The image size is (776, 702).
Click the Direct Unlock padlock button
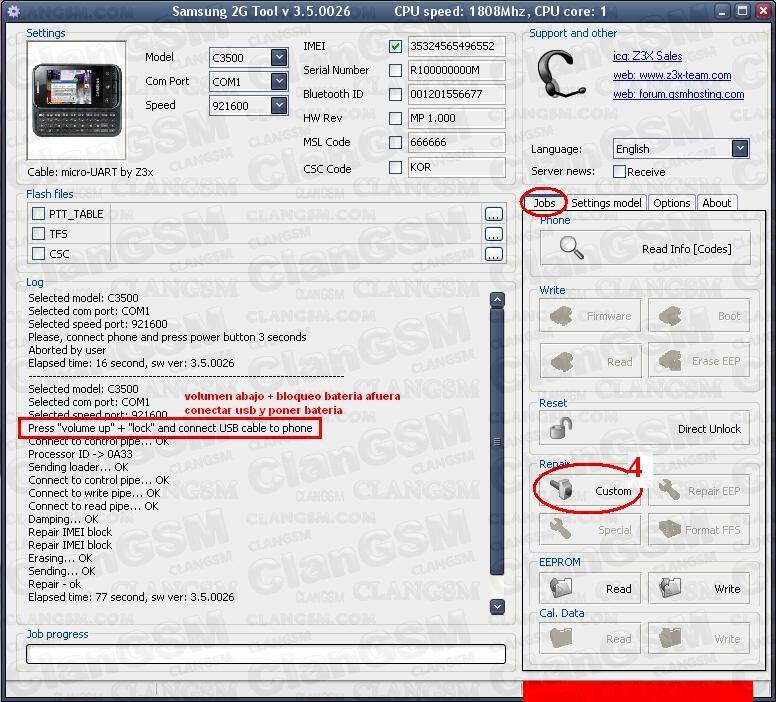[x=645, y=429]
